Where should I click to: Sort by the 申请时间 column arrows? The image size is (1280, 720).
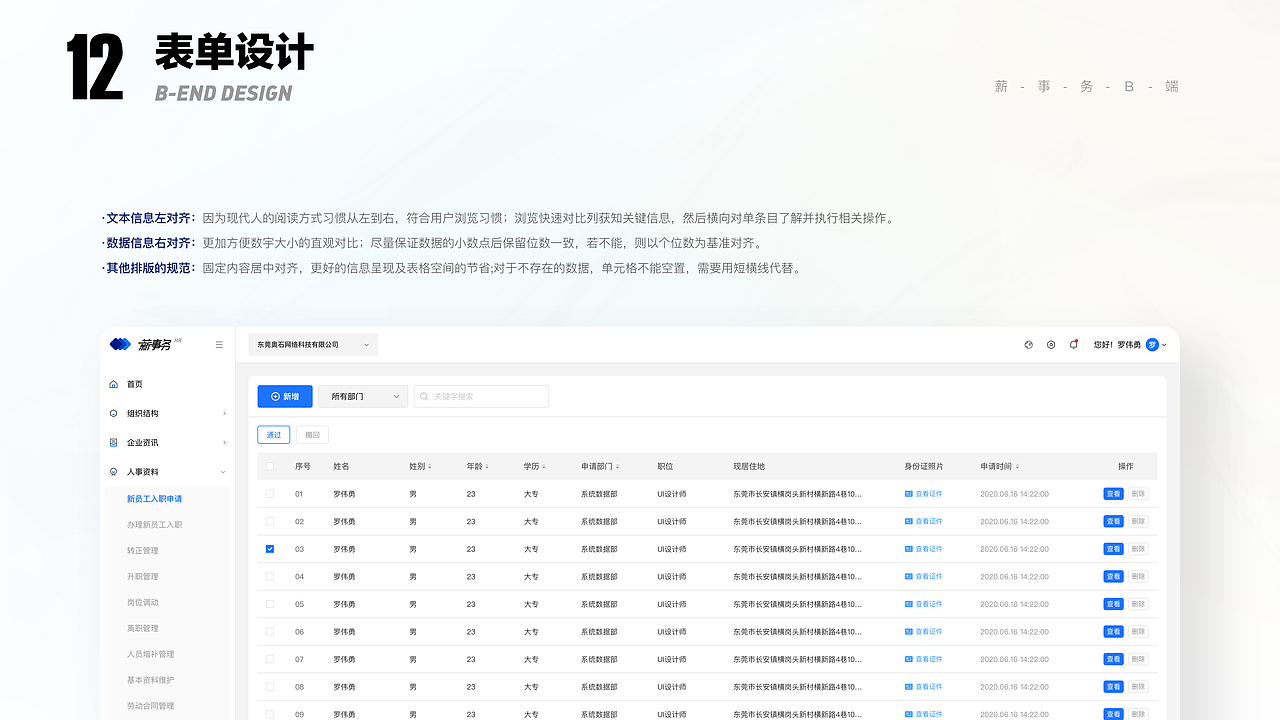click(1017, 467)
